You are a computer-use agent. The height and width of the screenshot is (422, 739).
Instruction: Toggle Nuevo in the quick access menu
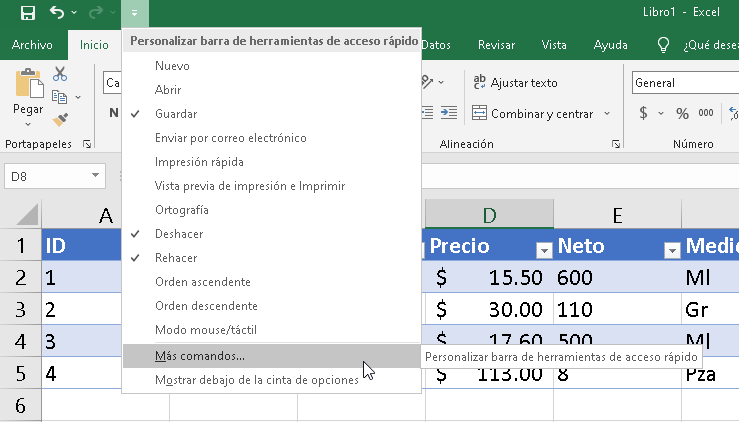(271, 66)
